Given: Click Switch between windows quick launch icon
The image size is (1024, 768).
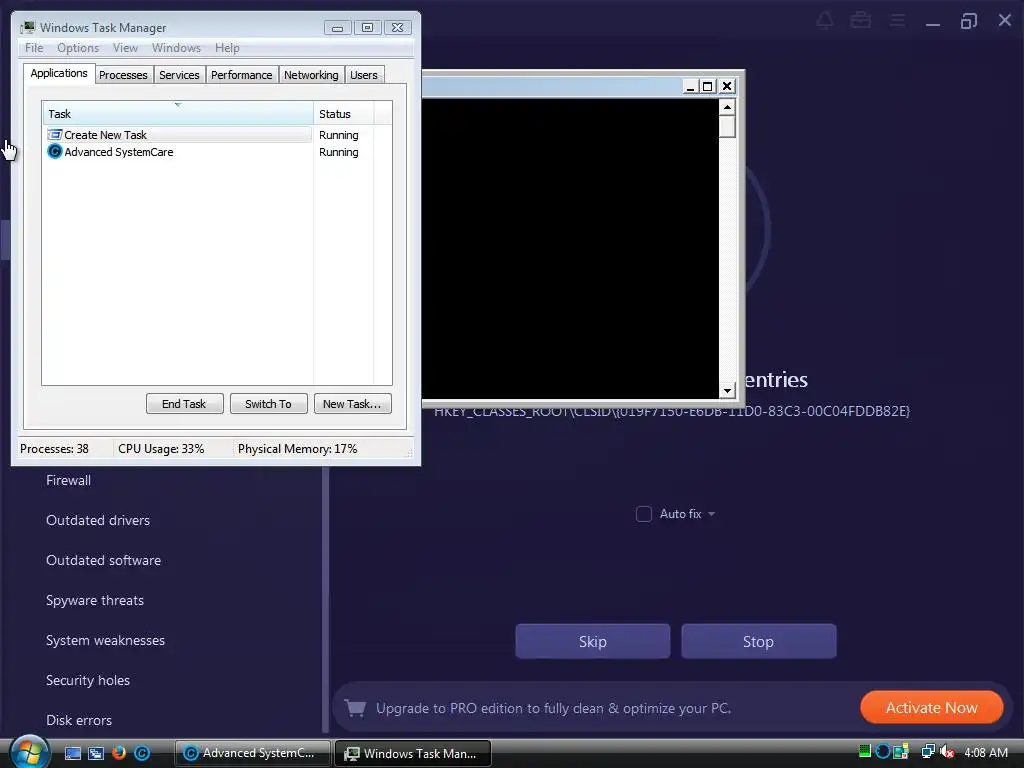Looking at the screenshot, I should tap(95, 753).
